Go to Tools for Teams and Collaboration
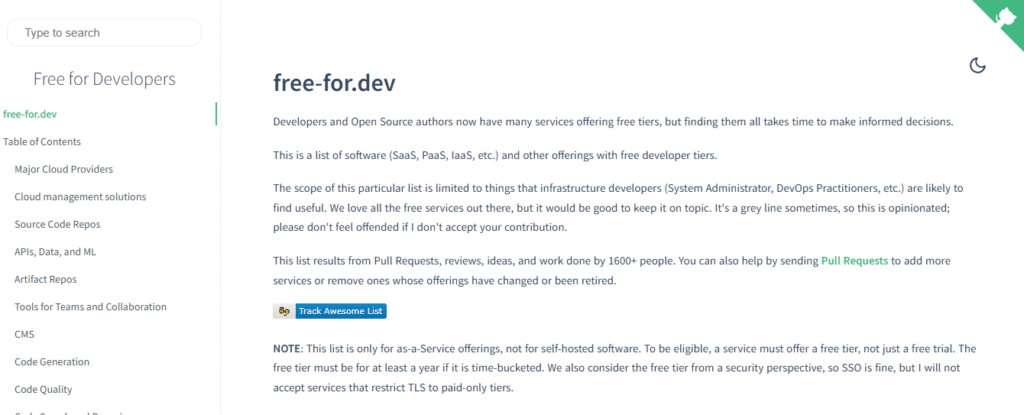The image size is (1024, 415). tap(90, 307)
